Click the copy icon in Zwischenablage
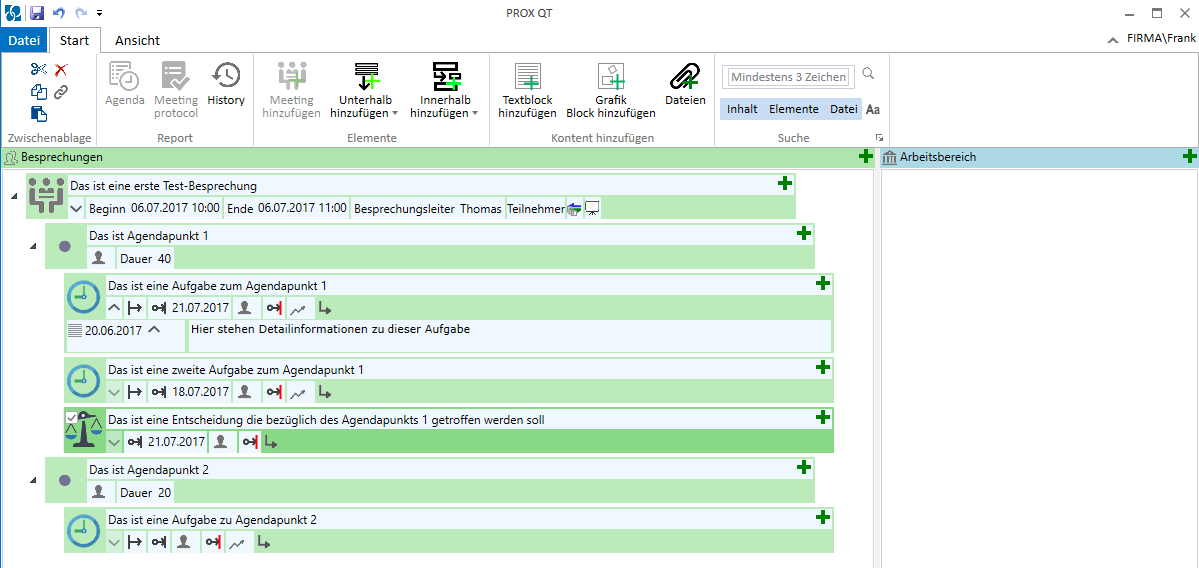 [x=38, y=92]
